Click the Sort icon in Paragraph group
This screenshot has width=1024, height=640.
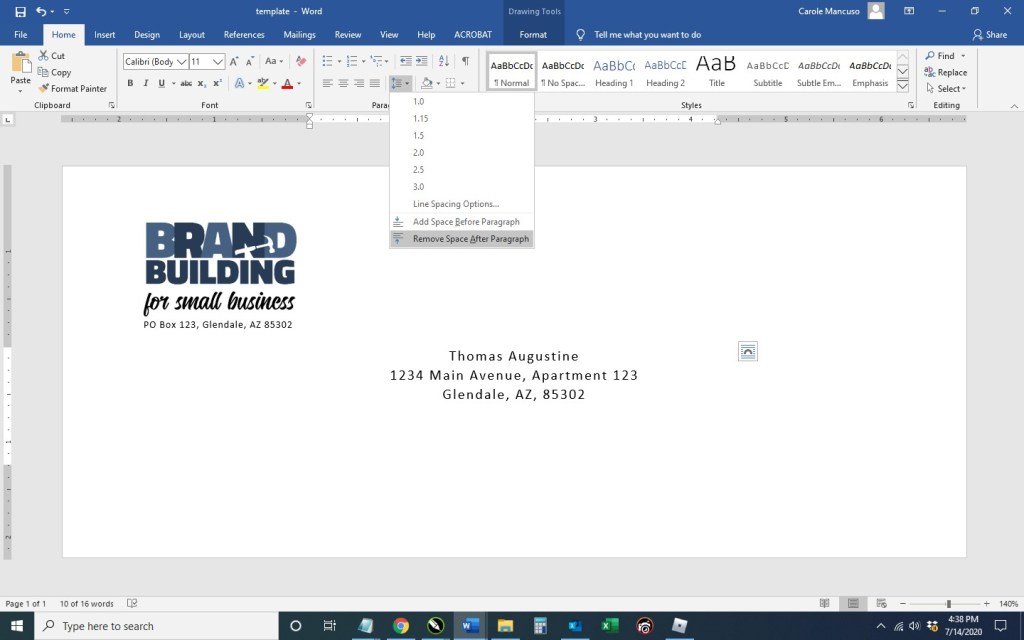[x=444, y=62]
